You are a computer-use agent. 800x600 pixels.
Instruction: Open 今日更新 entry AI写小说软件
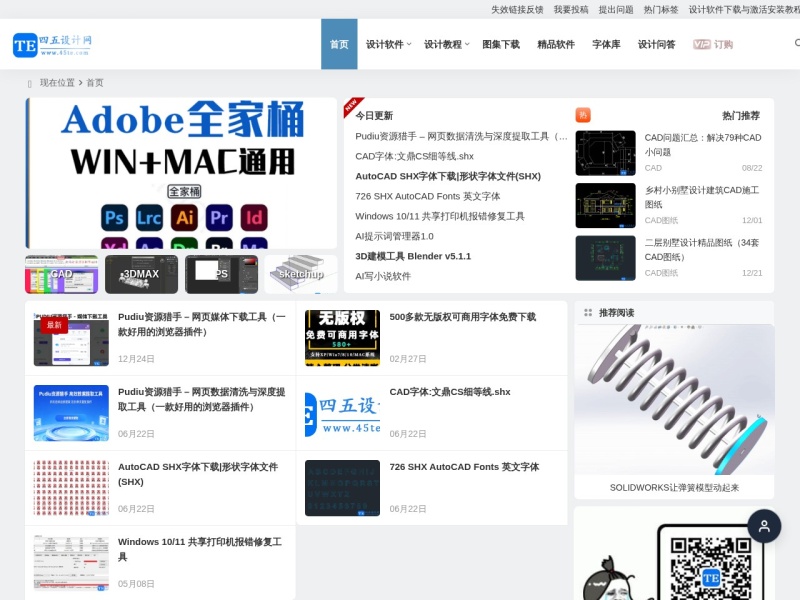pyautogui.click(x=383, y=276)
